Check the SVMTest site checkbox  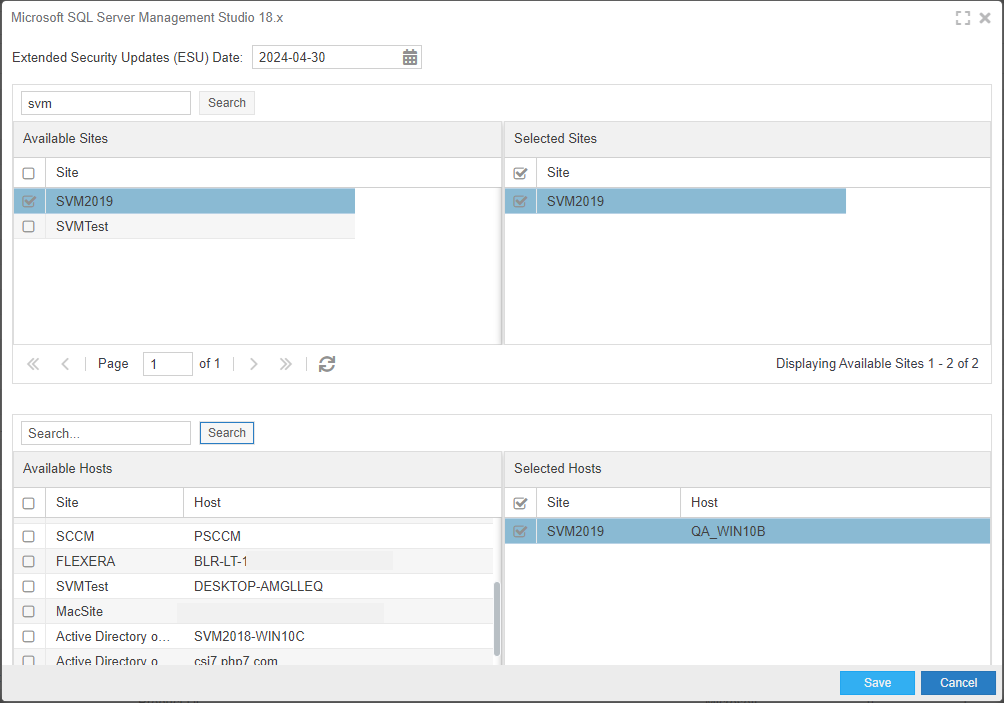pos(29,227)
